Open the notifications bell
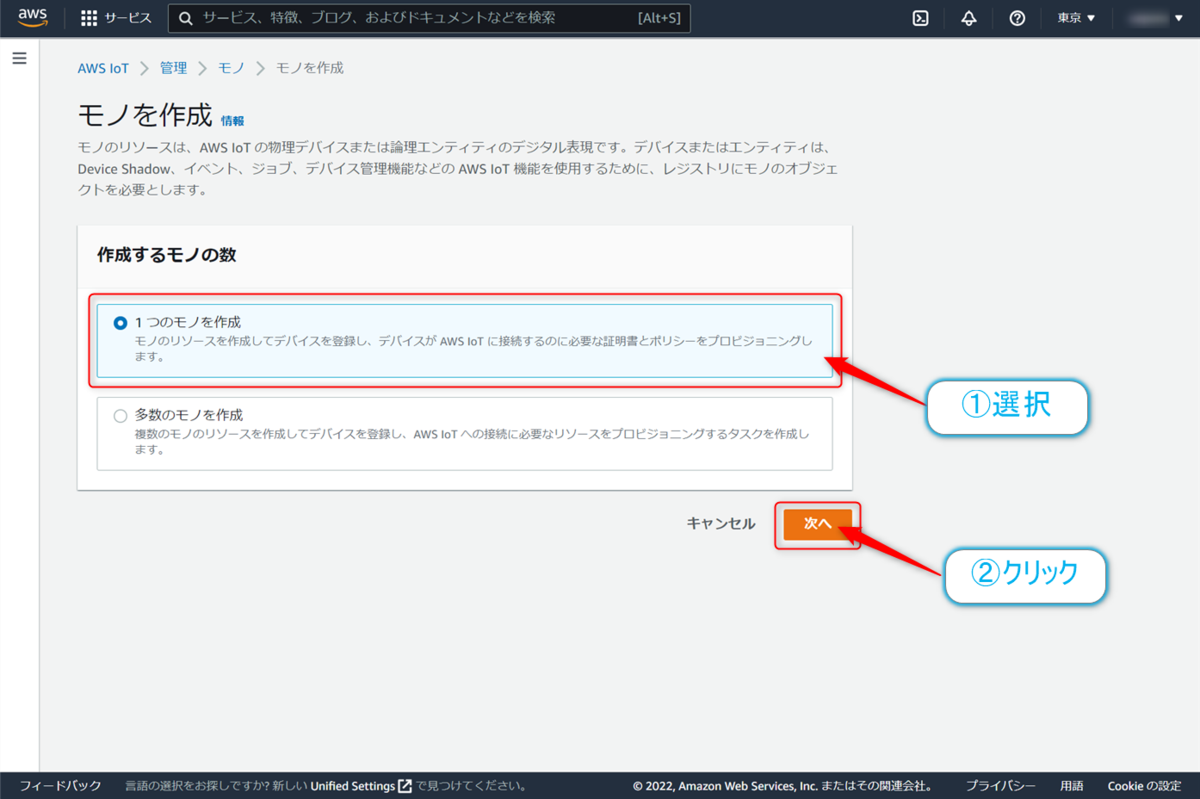 pyautogui.click(x=968, y=18)
